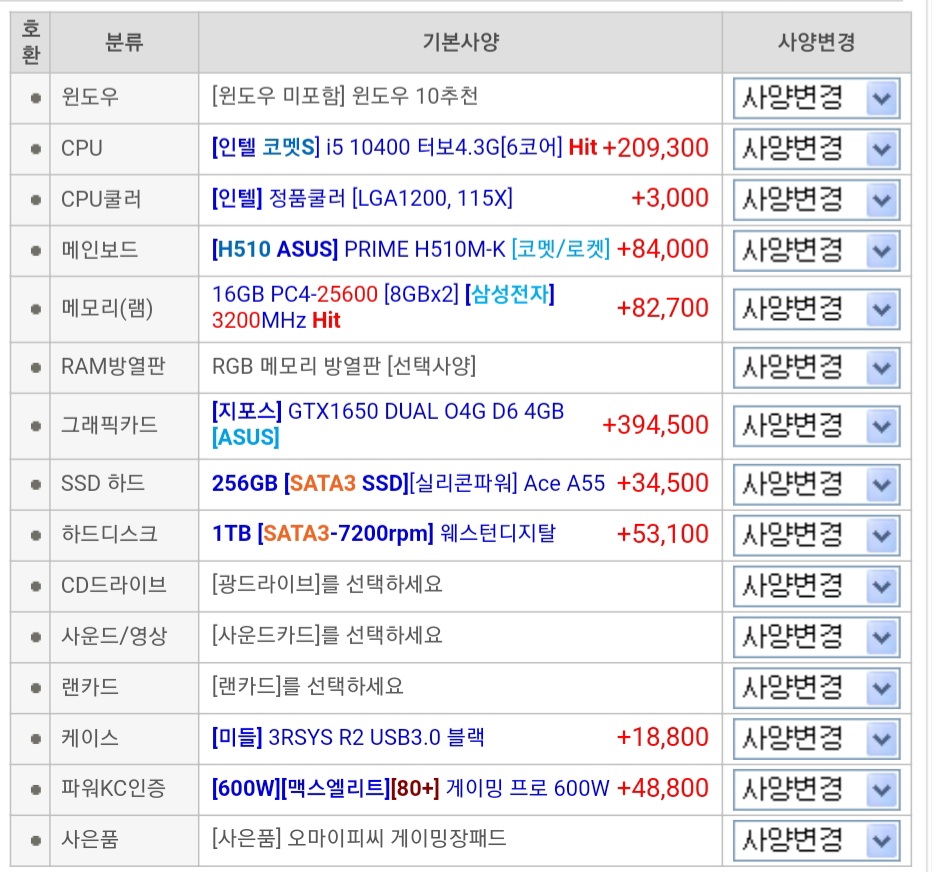Click the 케이스 category label
Viewport: 935px width, 872px height.
click(89, 738)
